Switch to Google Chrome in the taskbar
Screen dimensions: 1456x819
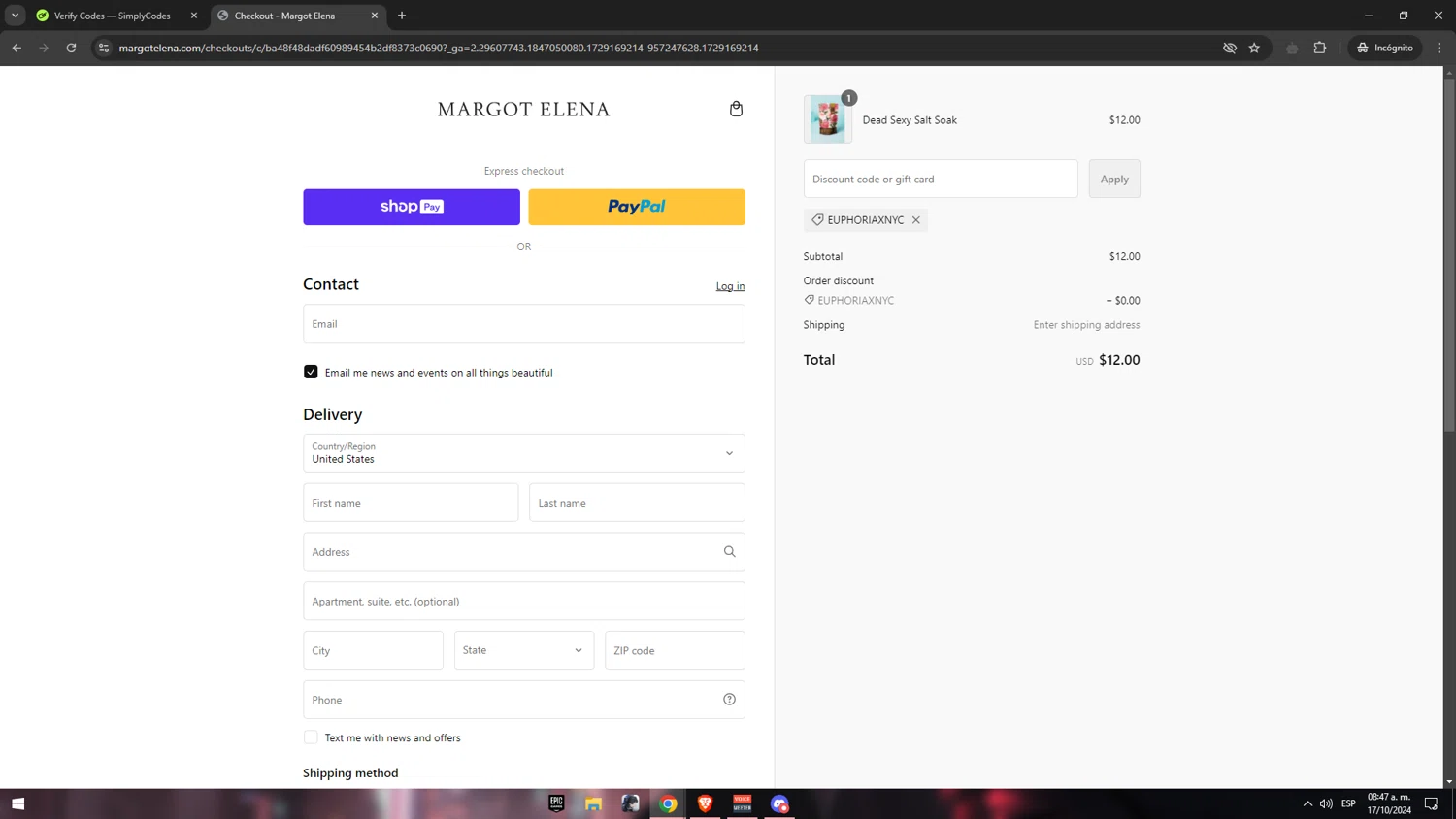click(x=668, y=803)
